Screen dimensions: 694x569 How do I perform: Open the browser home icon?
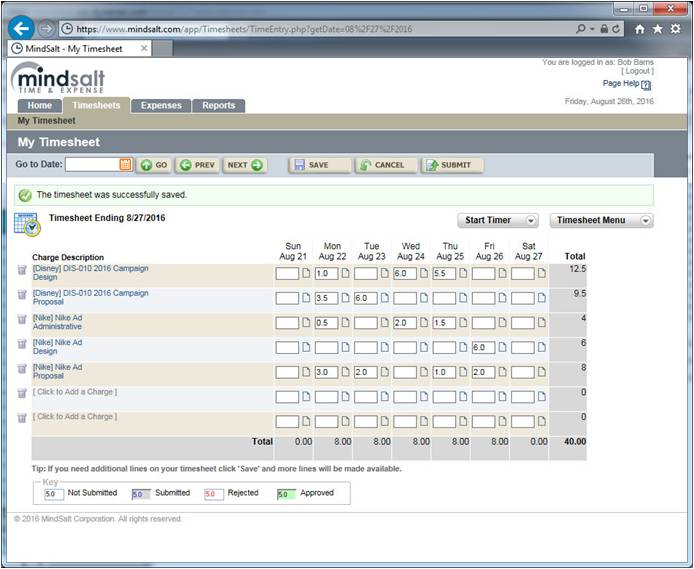[640, 29]
